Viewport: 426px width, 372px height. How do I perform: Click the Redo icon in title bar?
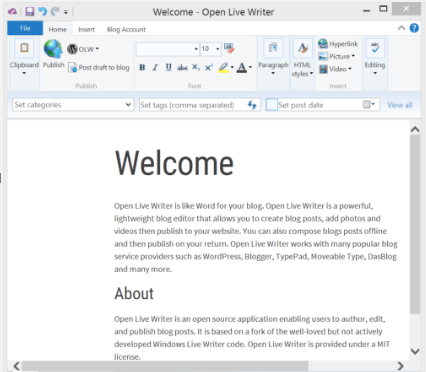[55, 12]
